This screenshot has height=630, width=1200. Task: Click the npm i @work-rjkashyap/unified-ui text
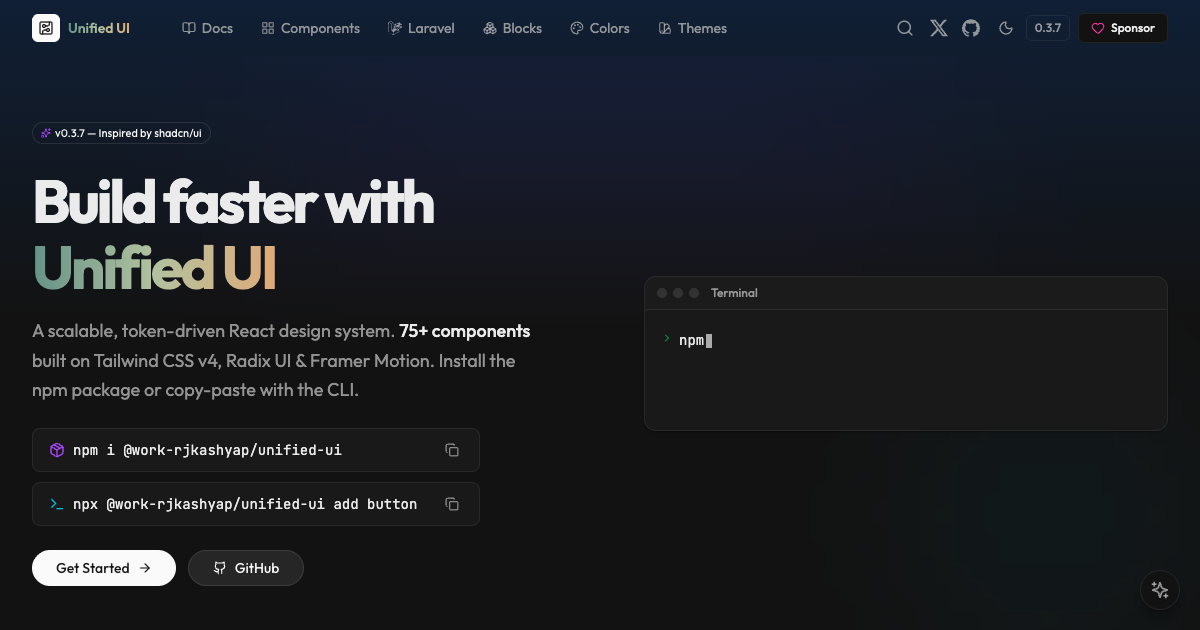point(207,450)
